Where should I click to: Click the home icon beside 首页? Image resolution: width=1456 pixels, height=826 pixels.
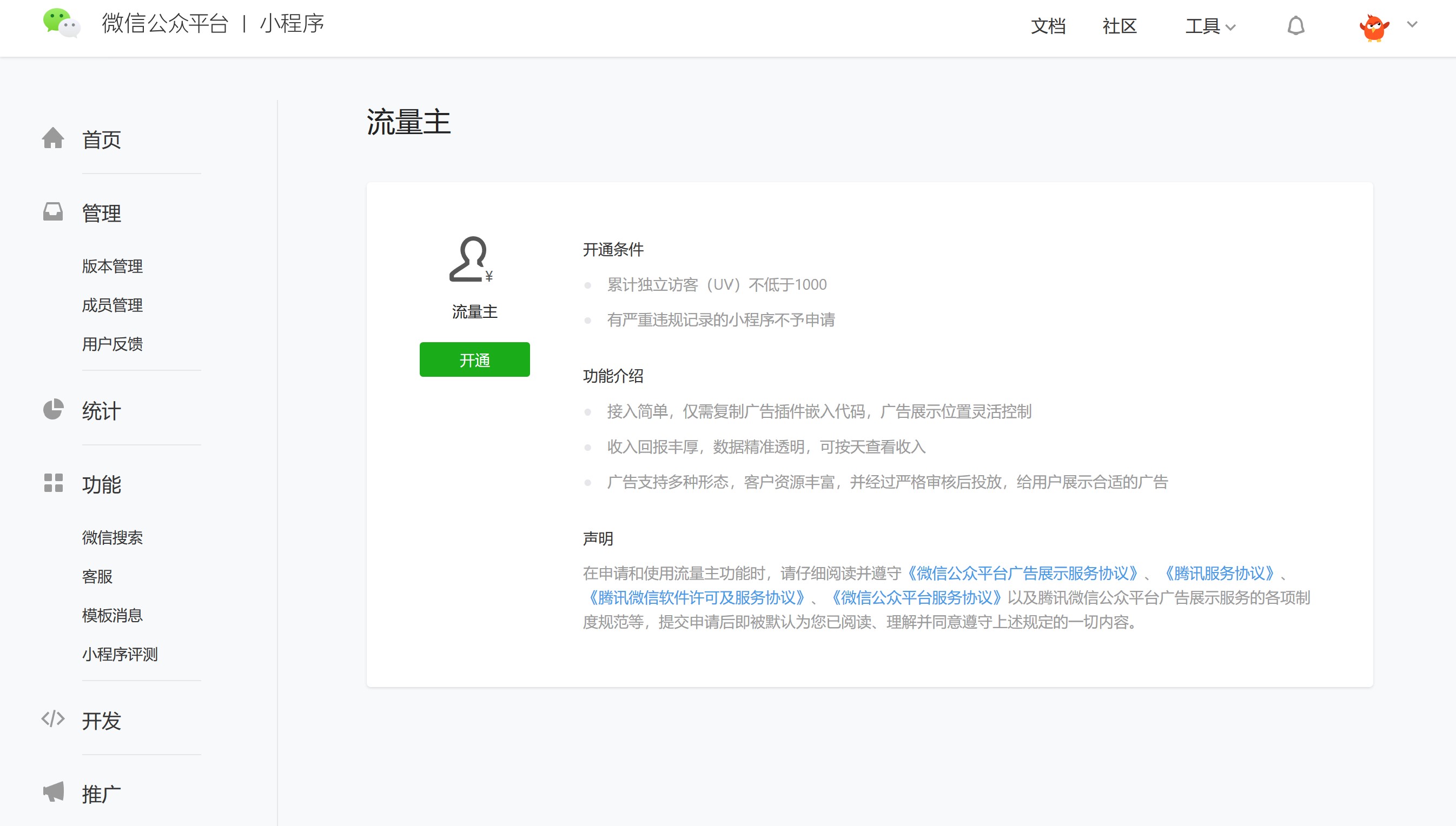coord(54,138)
